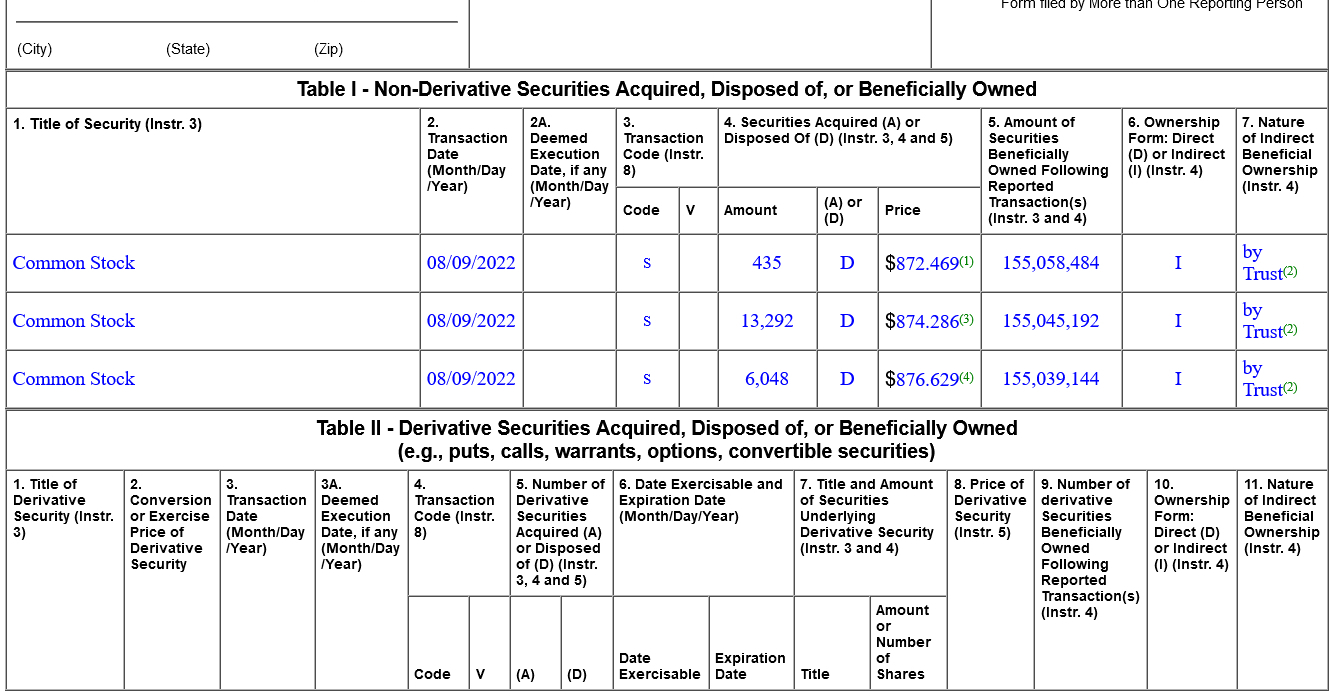Click the Title of Security column header in Table I
Viewport: 1335px width, 698px height.
(108, 124)
